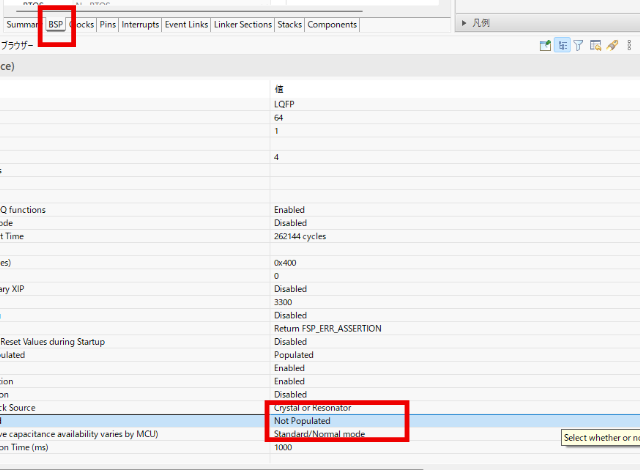Toggle the Show Categories tree icon
Screen dimensions: 640x470
click(x=562, y=45)
